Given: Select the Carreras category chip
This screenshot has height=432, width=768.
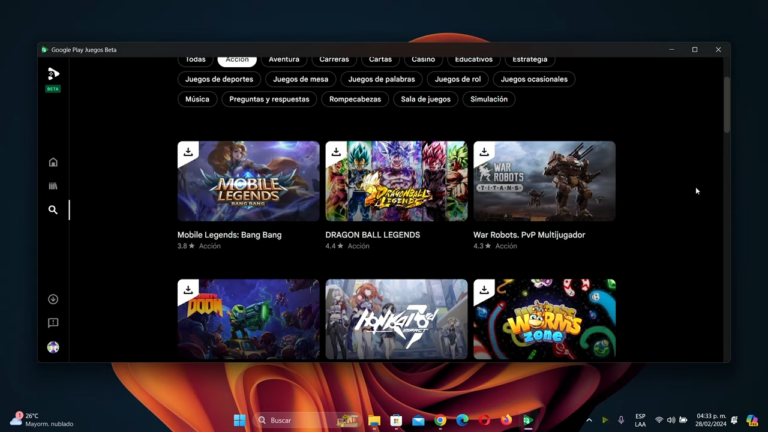Looking at the screenshot, I should pos(334,60).
